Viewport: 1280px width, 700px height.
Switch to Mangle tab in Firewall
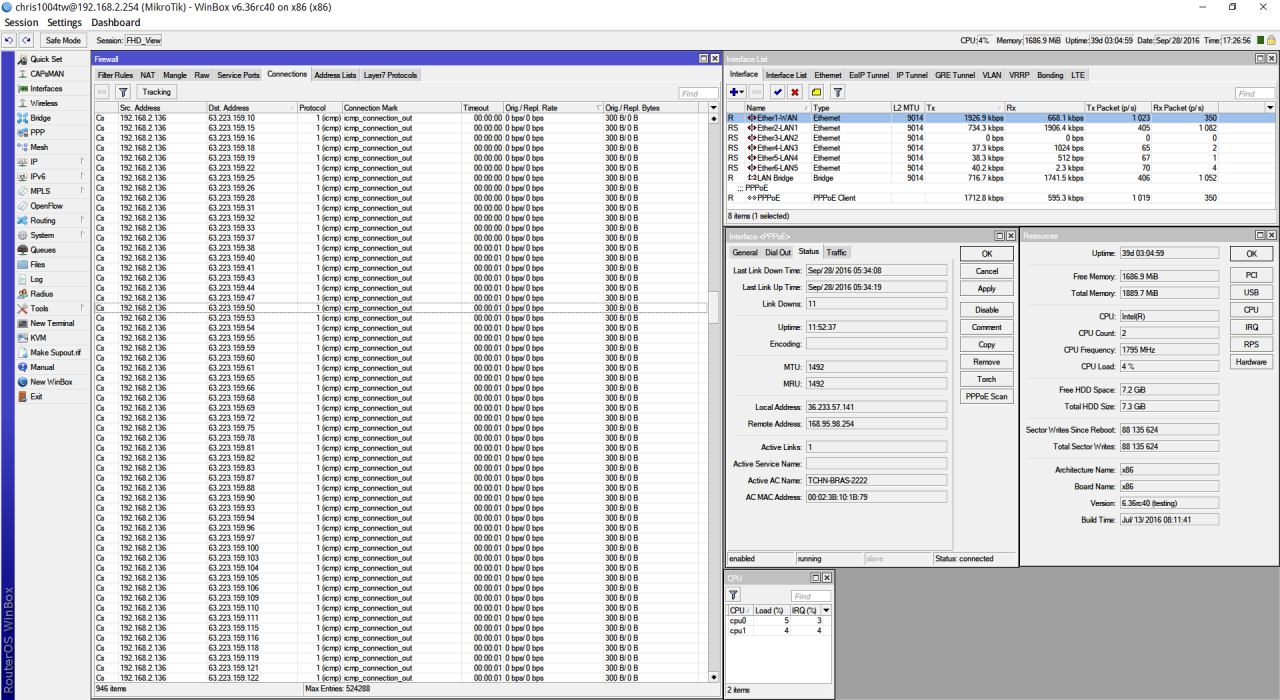coord(174,75)
